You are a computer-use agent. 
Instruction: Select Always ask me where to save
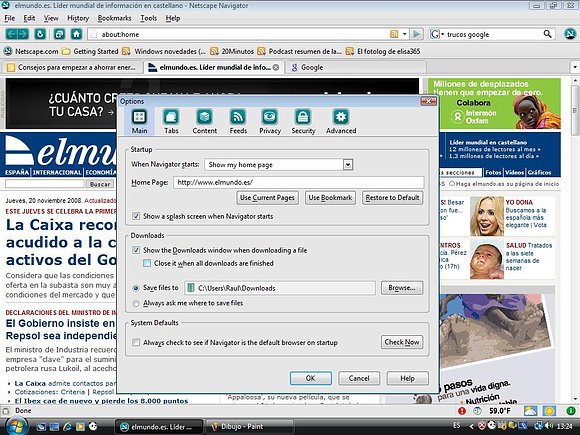coord(136,303)
